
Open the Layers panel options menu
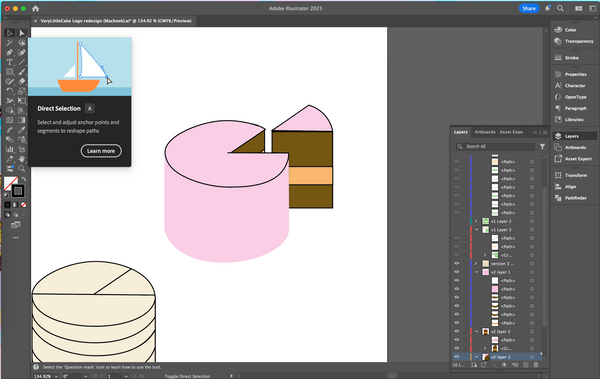545,132
